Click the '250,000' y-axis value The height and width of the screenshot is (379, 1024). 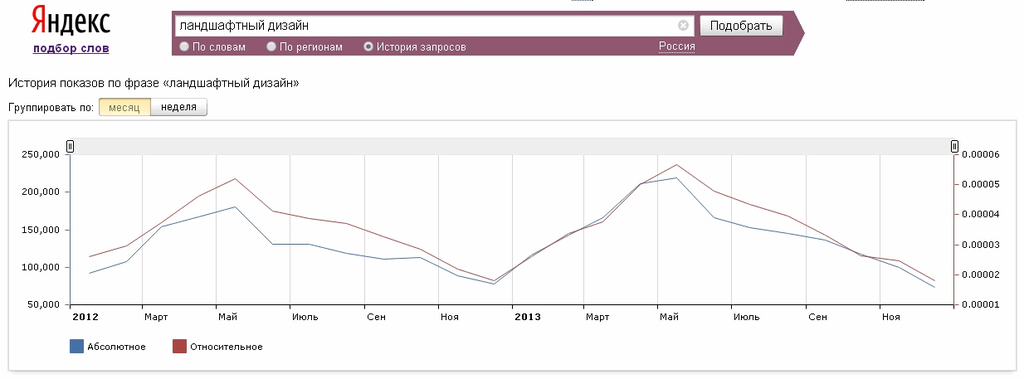click(x=40, y=155)
